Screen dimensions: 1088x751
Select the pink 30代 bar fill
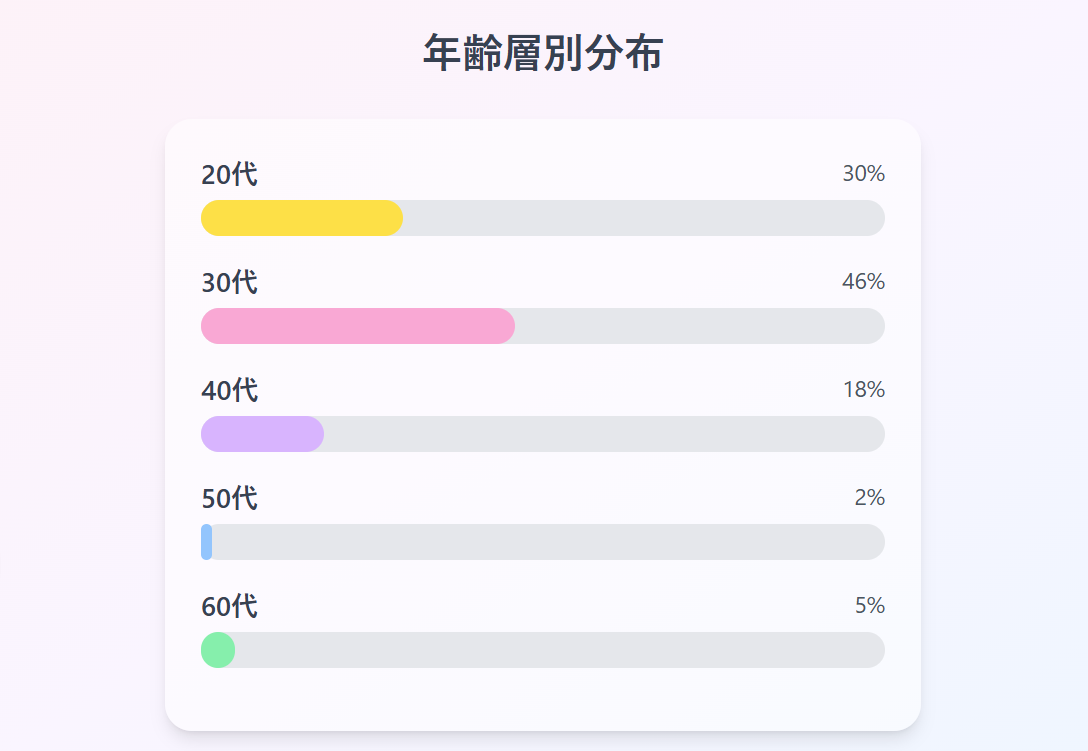point(358,326)
